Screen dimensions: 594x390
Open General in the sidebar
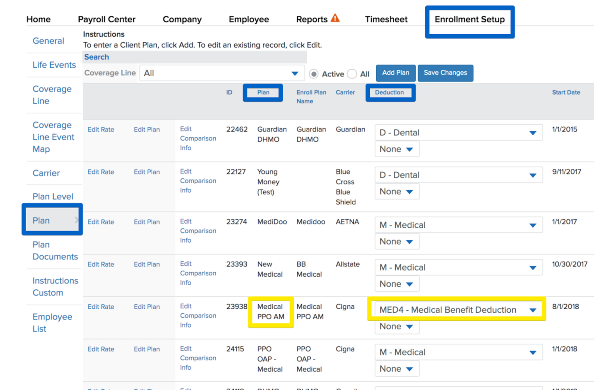(x=48, y=41)
